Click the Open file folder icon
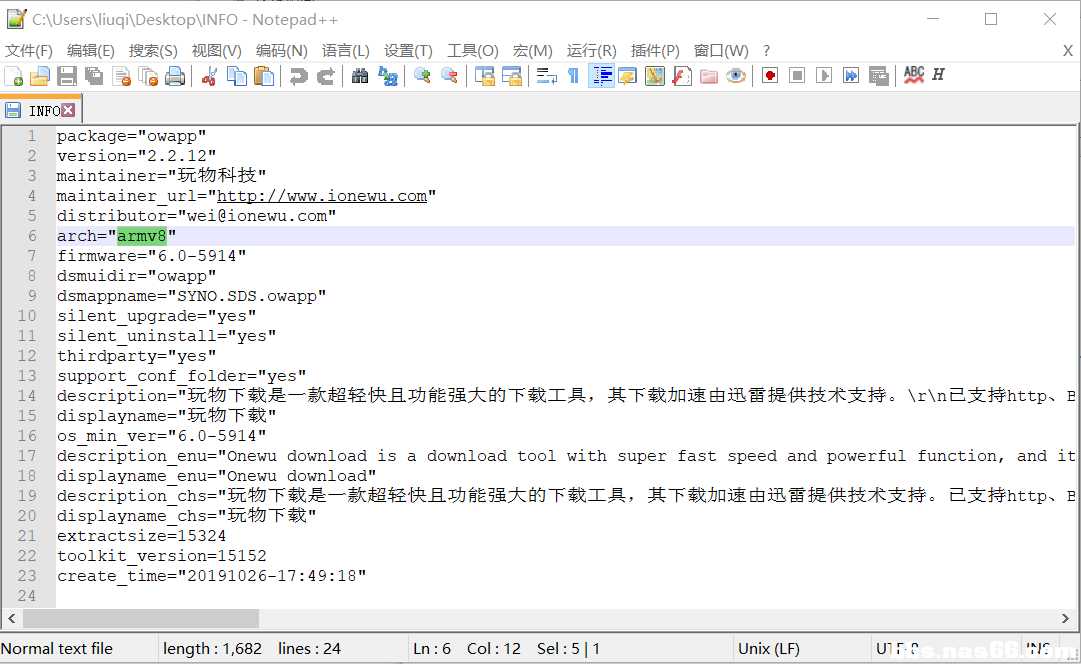This screenshot has width=1081, height=664. pos(40,76)
